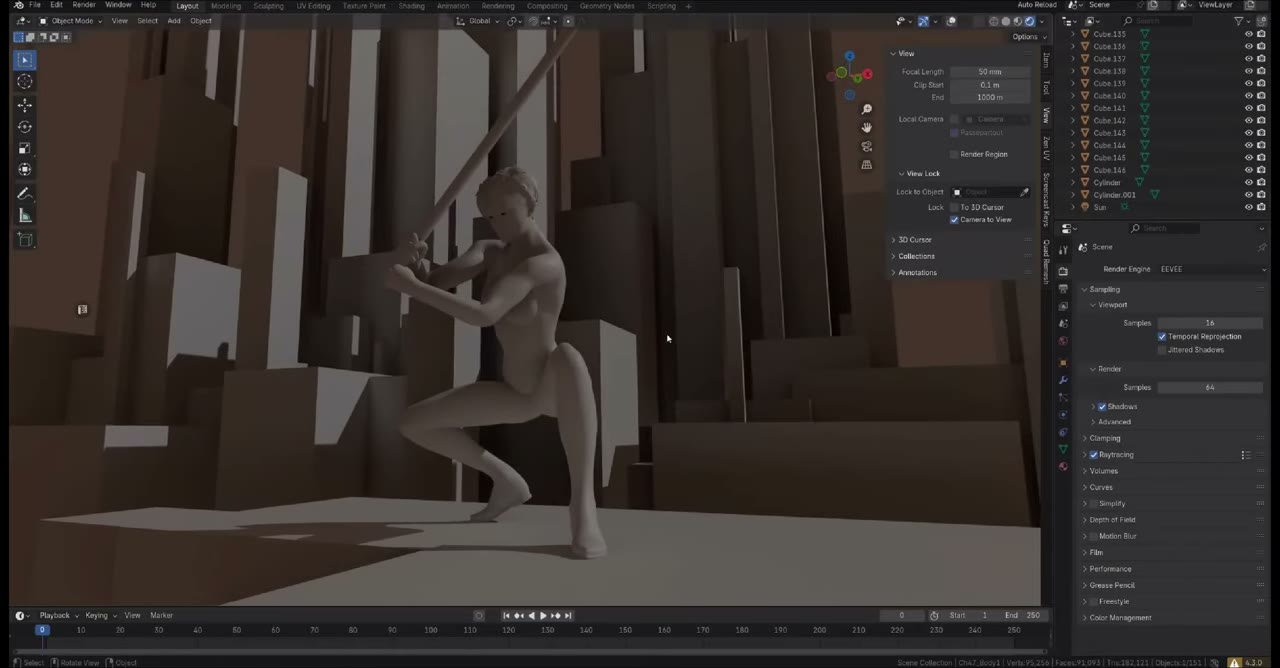Enable Lock To 3D Cursor checkbox

coord(954,208)
